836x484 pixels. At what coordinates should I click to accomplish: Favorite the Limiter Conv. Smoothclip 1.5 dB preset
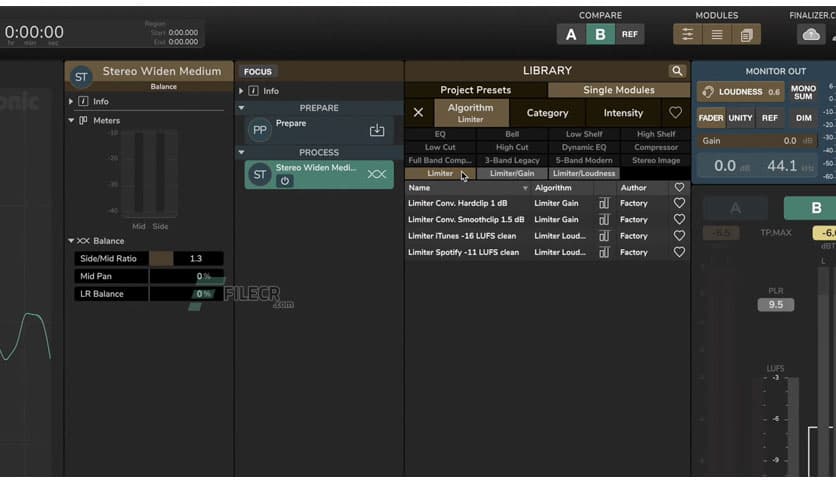pos(679,219)
